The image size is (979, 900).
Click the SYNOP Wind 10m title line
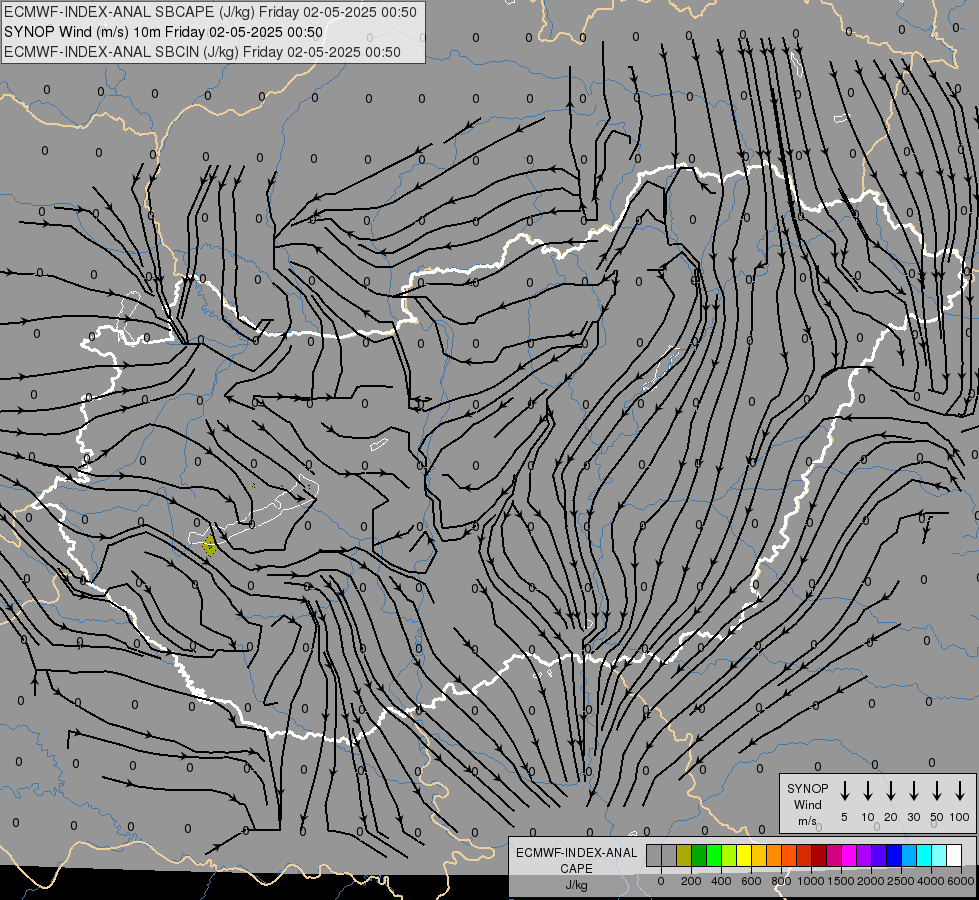(x=163, y=32)
